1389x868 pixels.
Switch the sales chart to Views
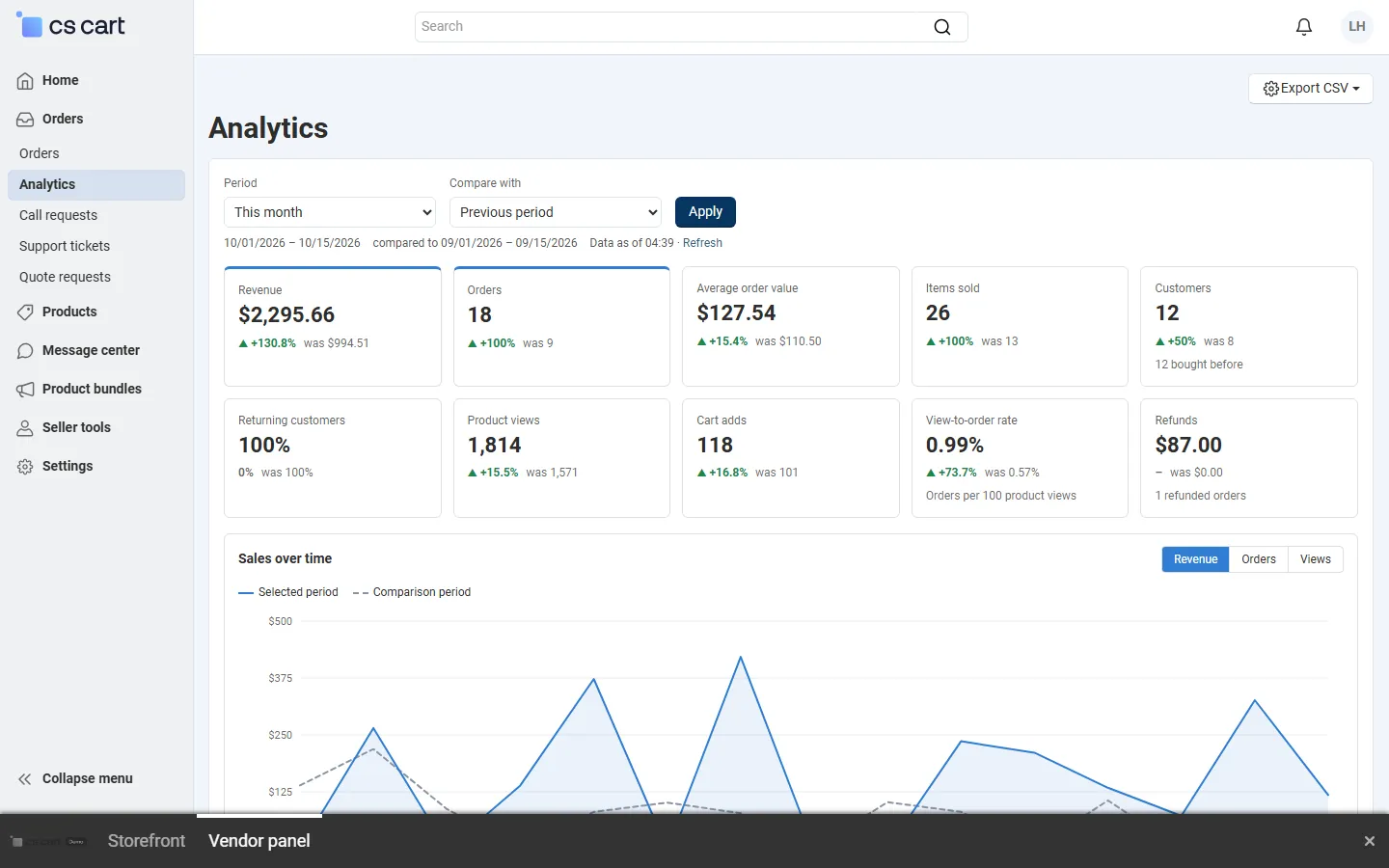(1316, 559)
